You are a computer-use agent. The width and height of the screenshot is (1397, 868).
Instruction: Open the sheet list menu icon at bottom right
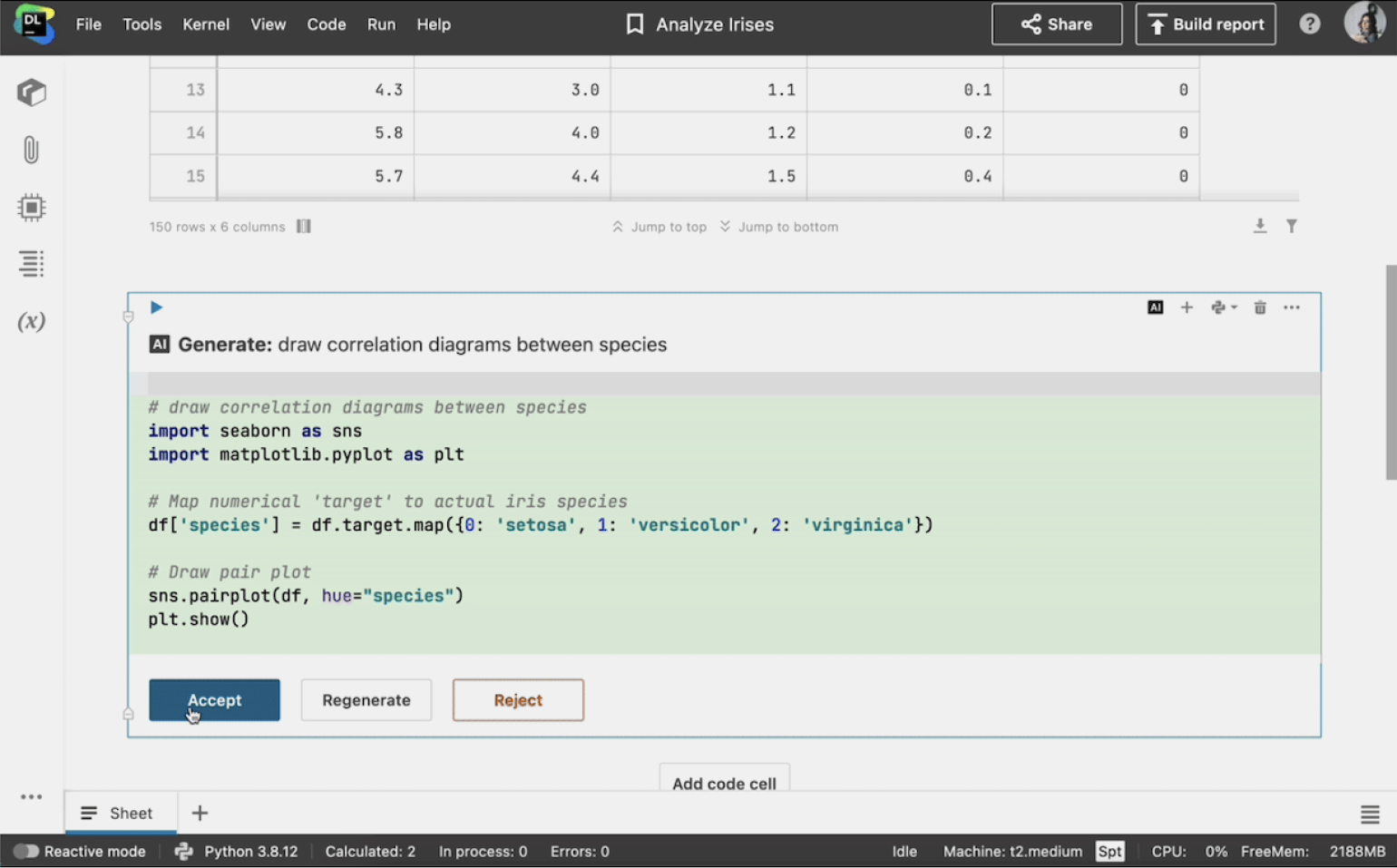coord(1370,814)
